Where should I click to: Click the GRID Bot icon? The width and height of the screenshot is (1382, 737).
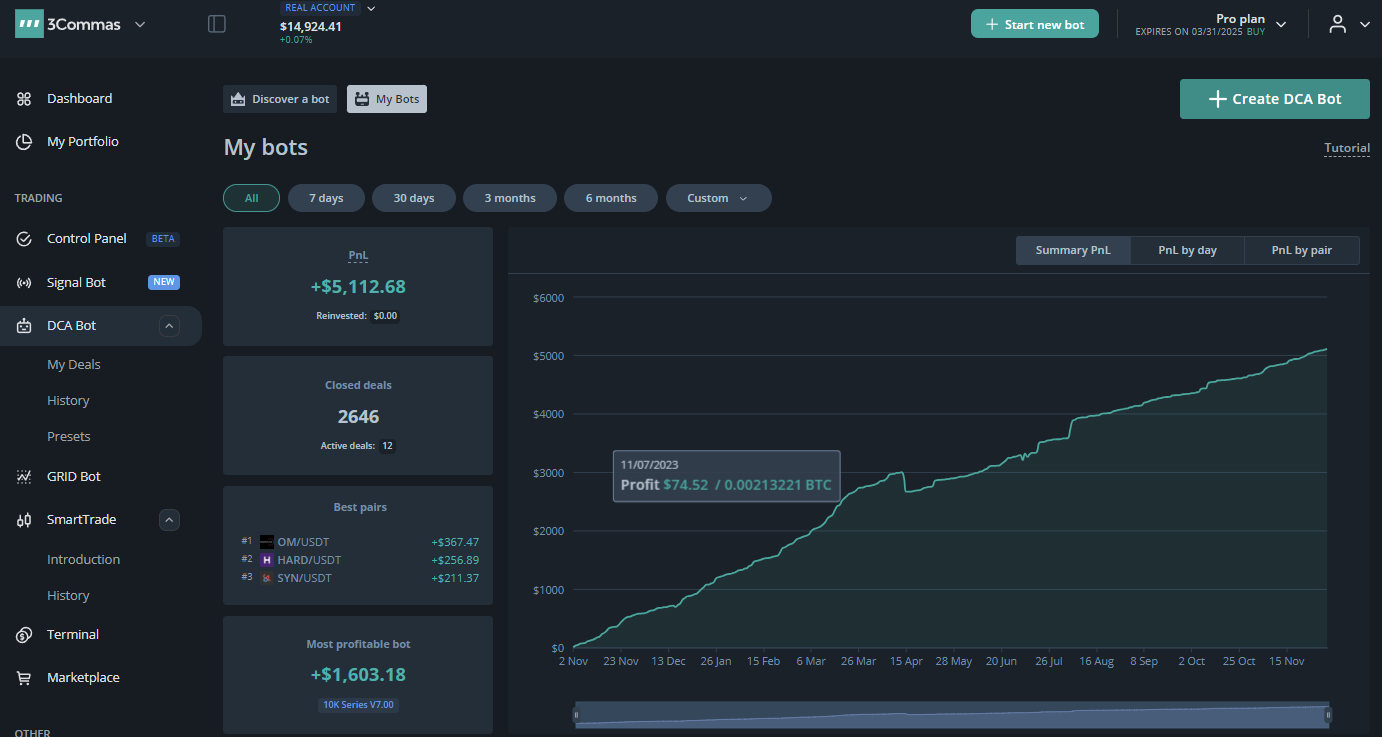coord(24,477)
